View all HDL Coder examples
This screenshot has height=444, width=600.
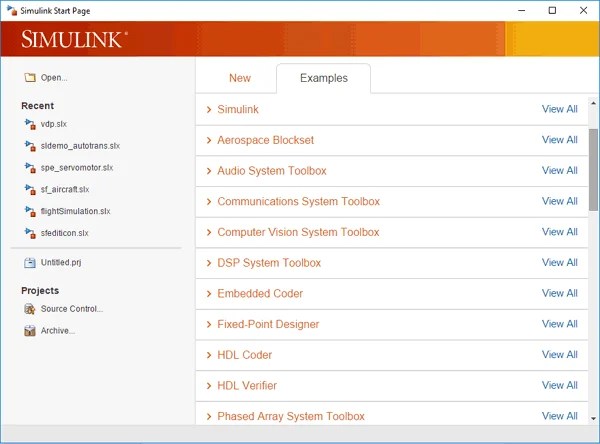559,354
